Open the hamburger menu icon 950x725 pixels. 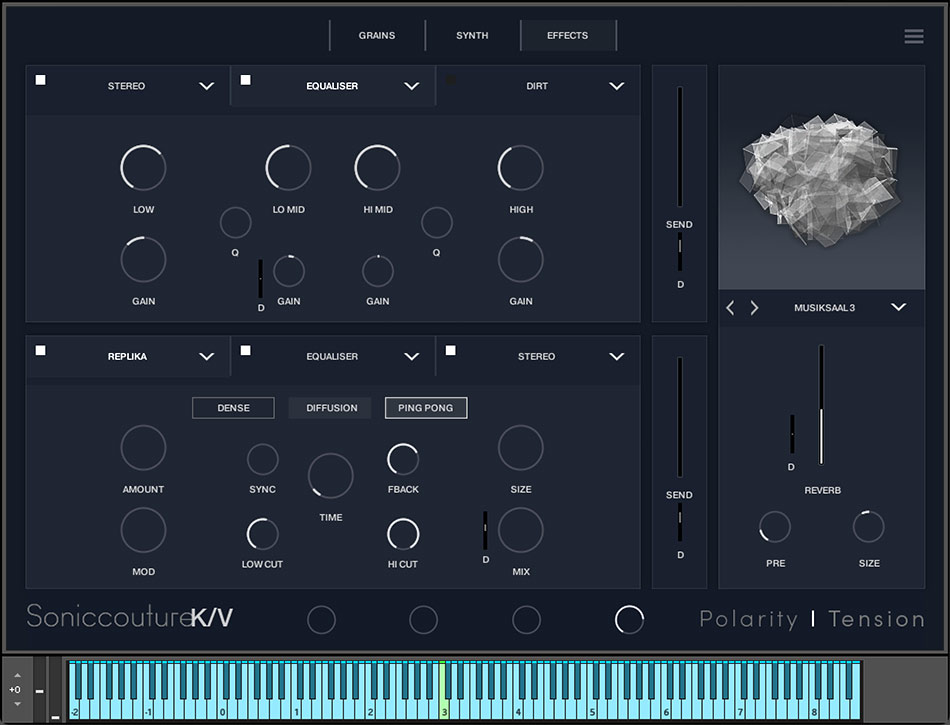pos(913,36)
